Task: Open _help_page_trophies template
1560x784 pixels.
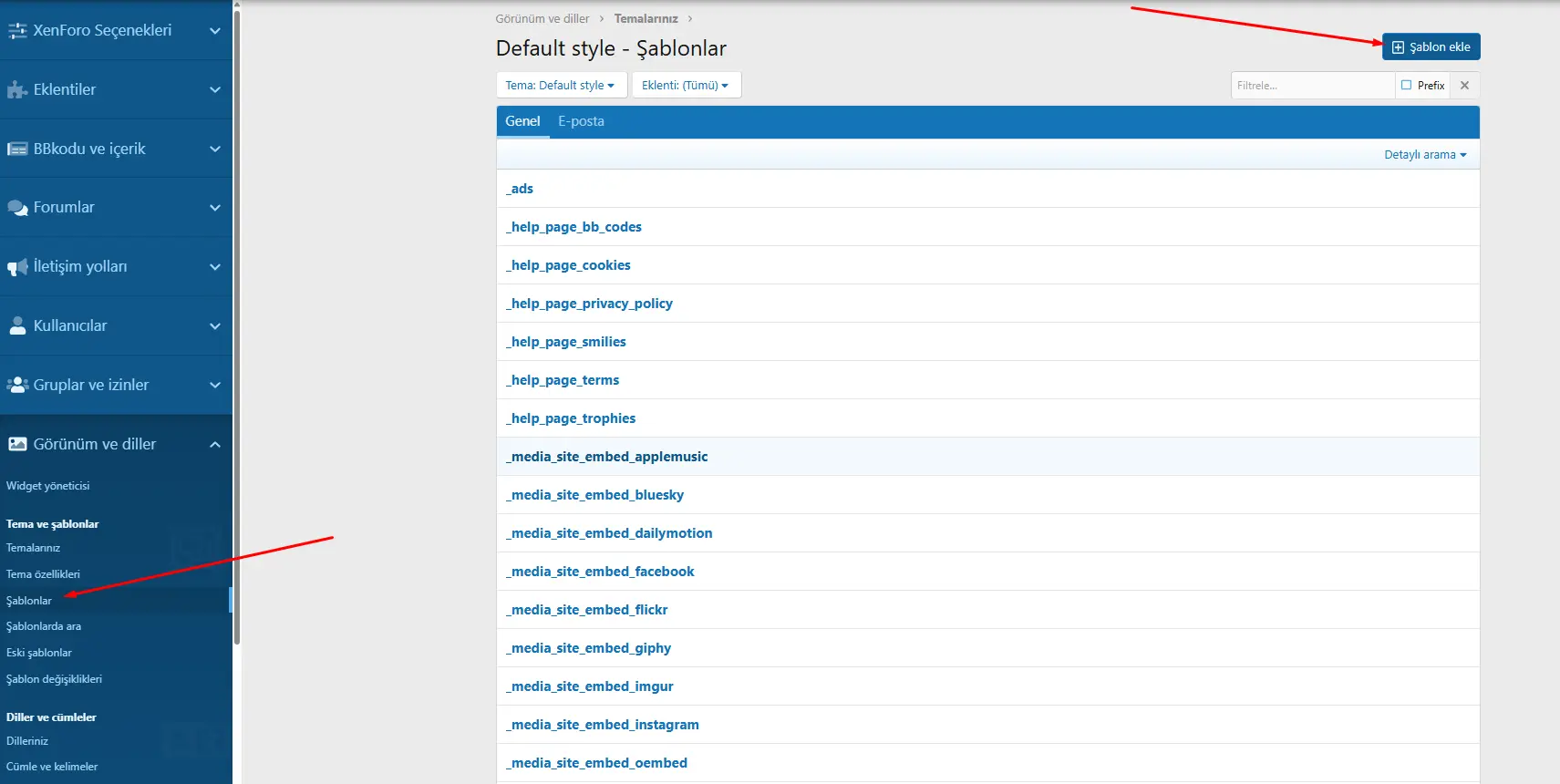Action: tap(571, 418)
